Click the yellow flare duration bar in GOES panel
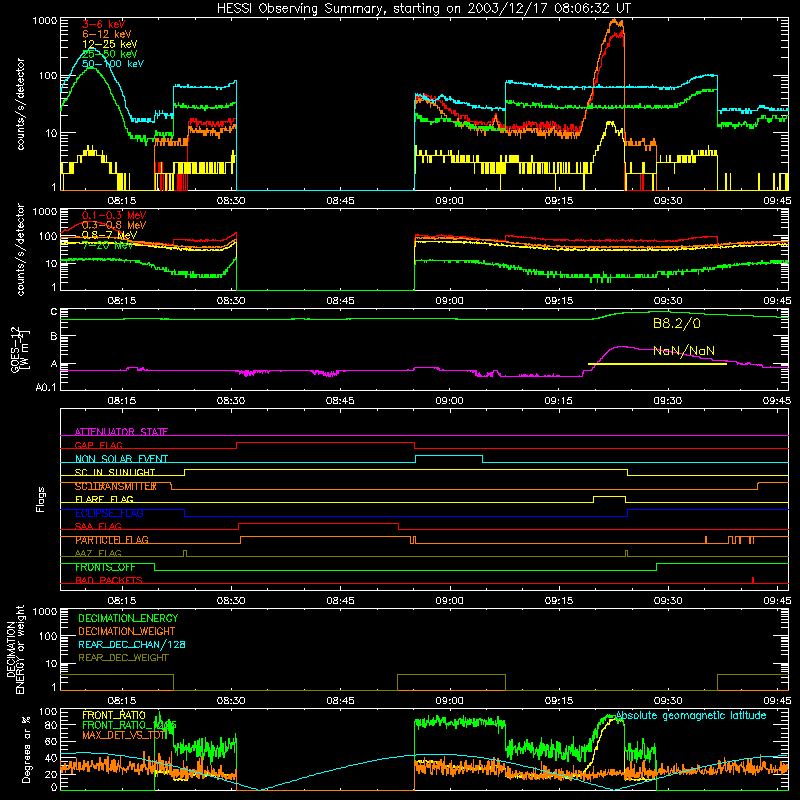The height and width of the screenshot is (800, 800). (657, 364)
